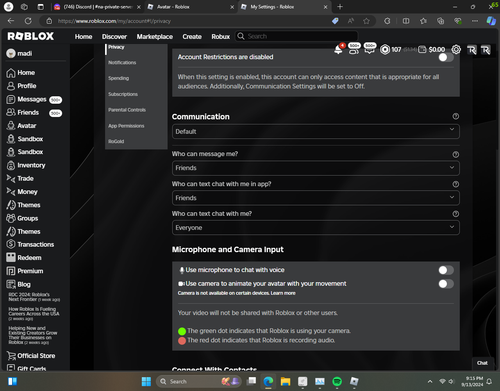Show hidden system tray icons chevron
Screen dimensions: 500x391
430,381
